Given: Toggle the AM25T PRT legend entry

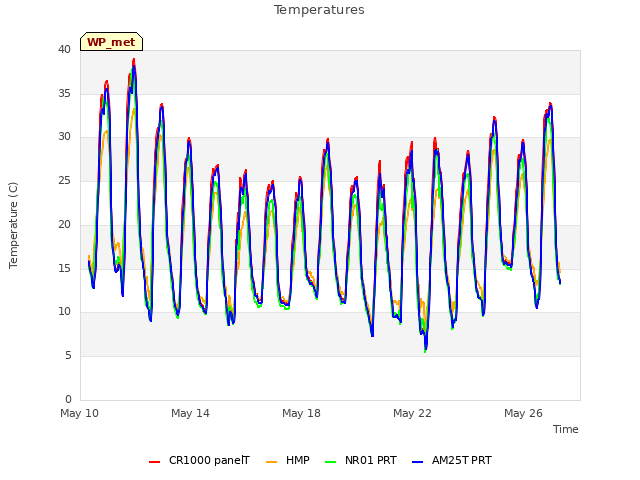Looking at the screenshot, I should [452, 461].
